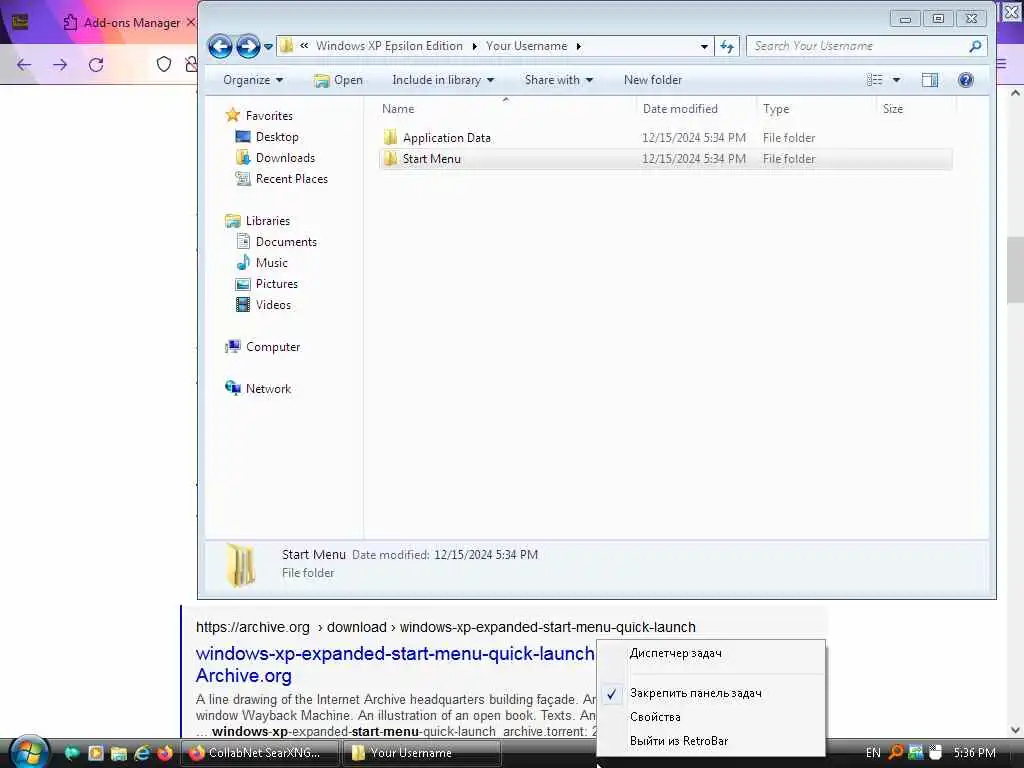Image resolution: width=1024 pixels, height=768 pixels.
Task: Click orange magnifier tray icon
Action: pos(896,752)
